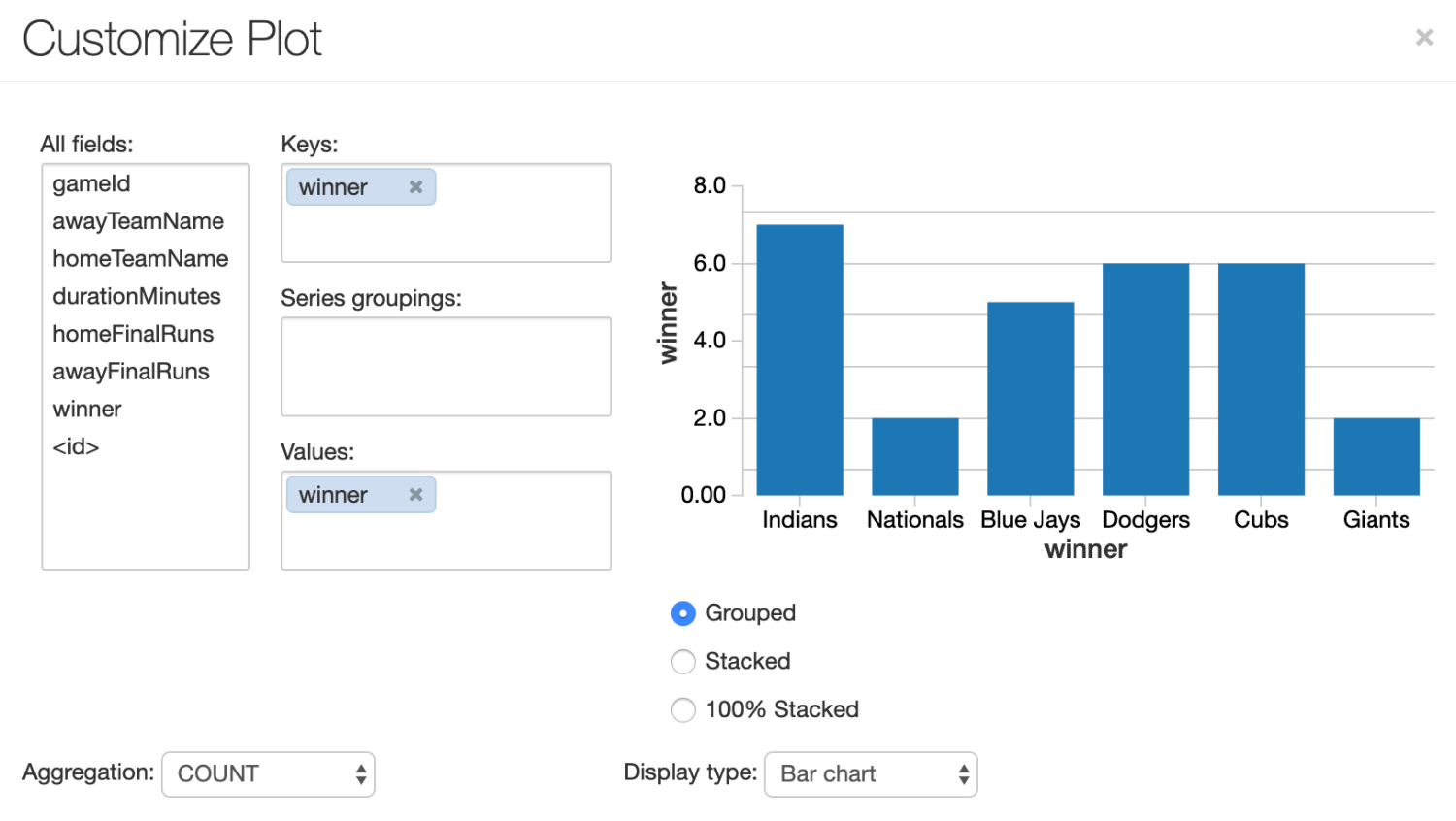This screenshot has height=821, width=1456.
Task: Click the winner x-axis title below chart
Action: tap(1086, 550)
